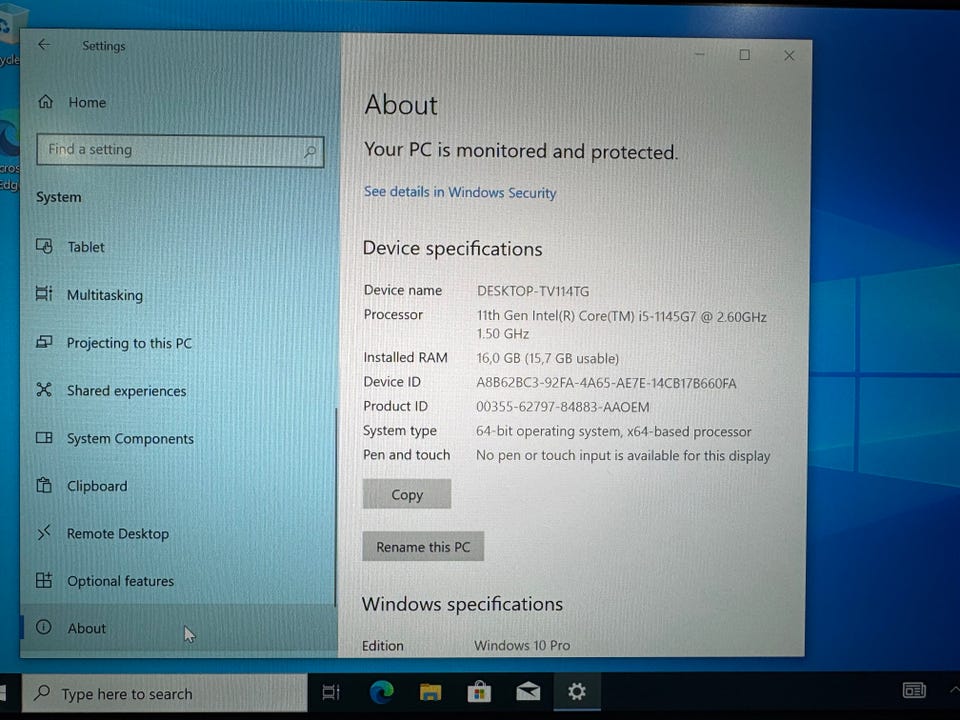
Task: Select Clipboard settings
Action: (97, 486)
